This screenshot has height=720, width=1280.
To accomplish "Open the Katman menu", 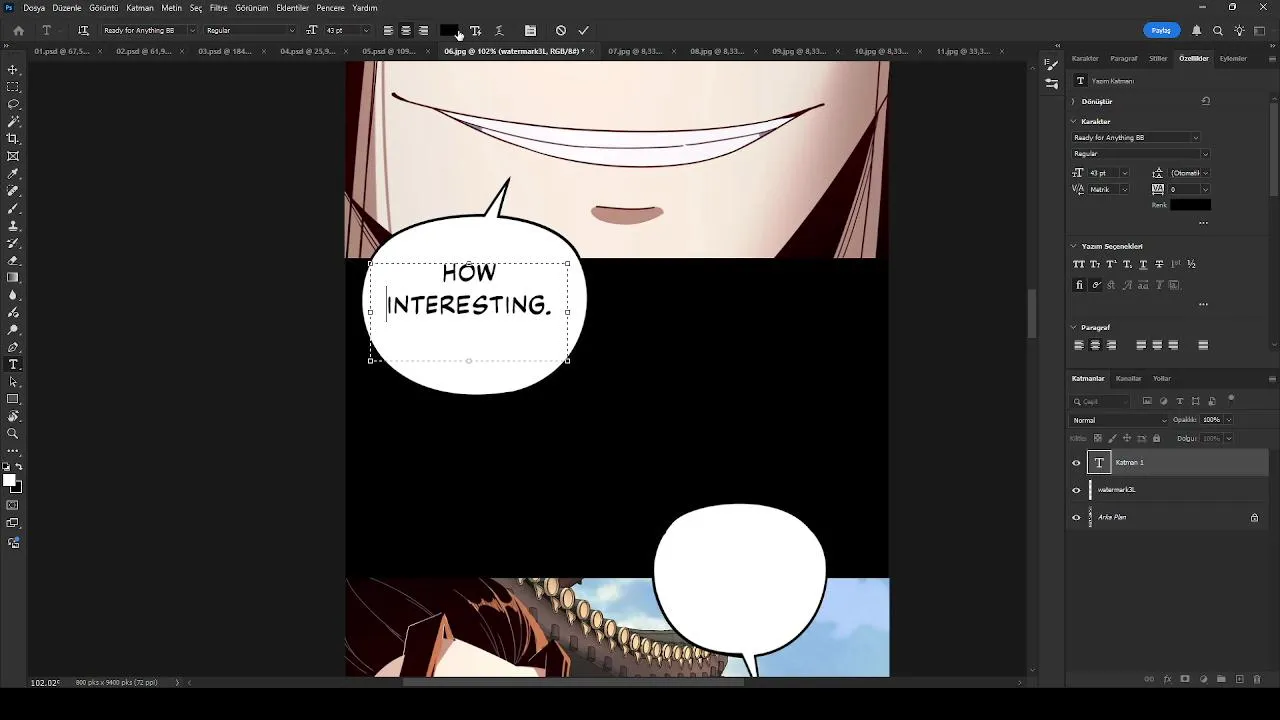I will coord(140,8).
